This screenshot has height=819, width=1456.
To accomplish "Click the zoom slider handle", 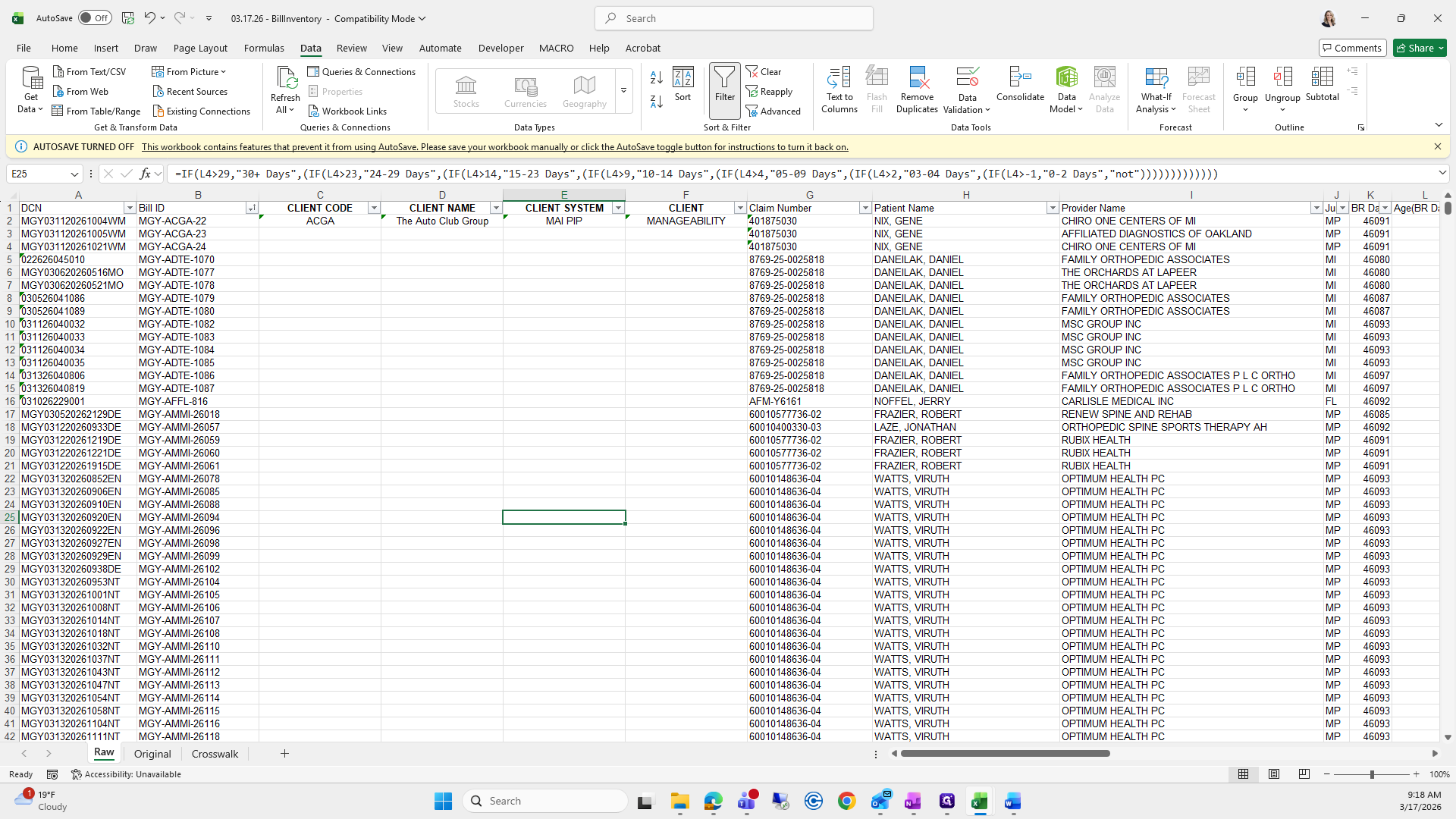I will [x=1371, y=774].
